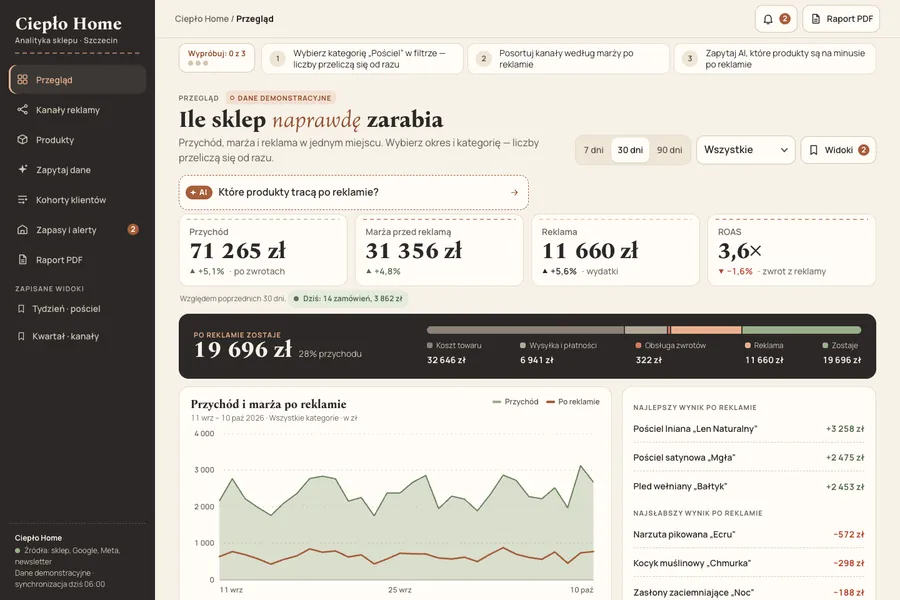This screenshot has height=600, width=900.
Task: Switch period to 7 dni
Action: [593, 150]
